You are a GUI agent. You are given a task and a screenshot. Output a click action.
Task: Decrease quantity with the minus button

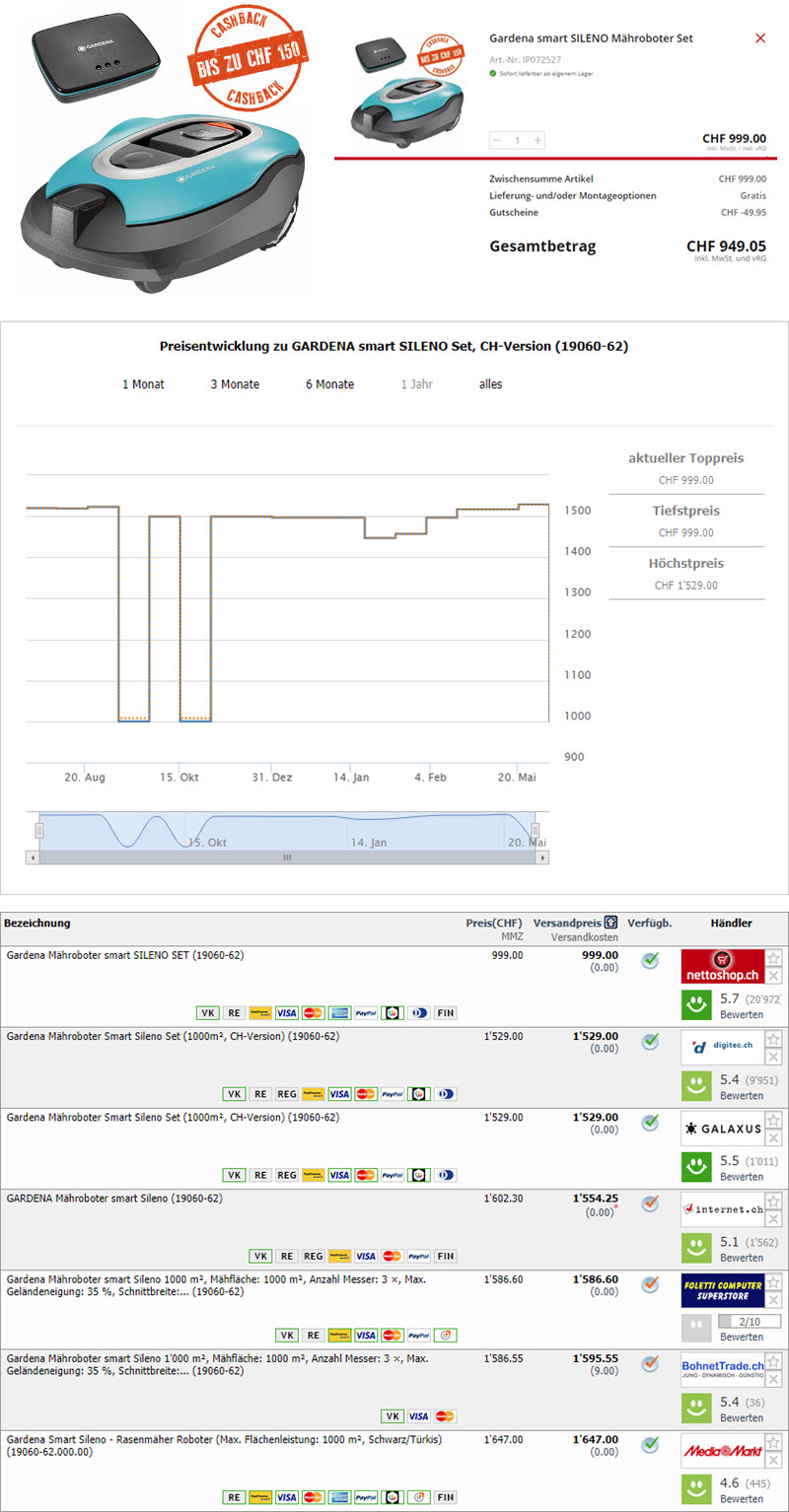point(497,141)
